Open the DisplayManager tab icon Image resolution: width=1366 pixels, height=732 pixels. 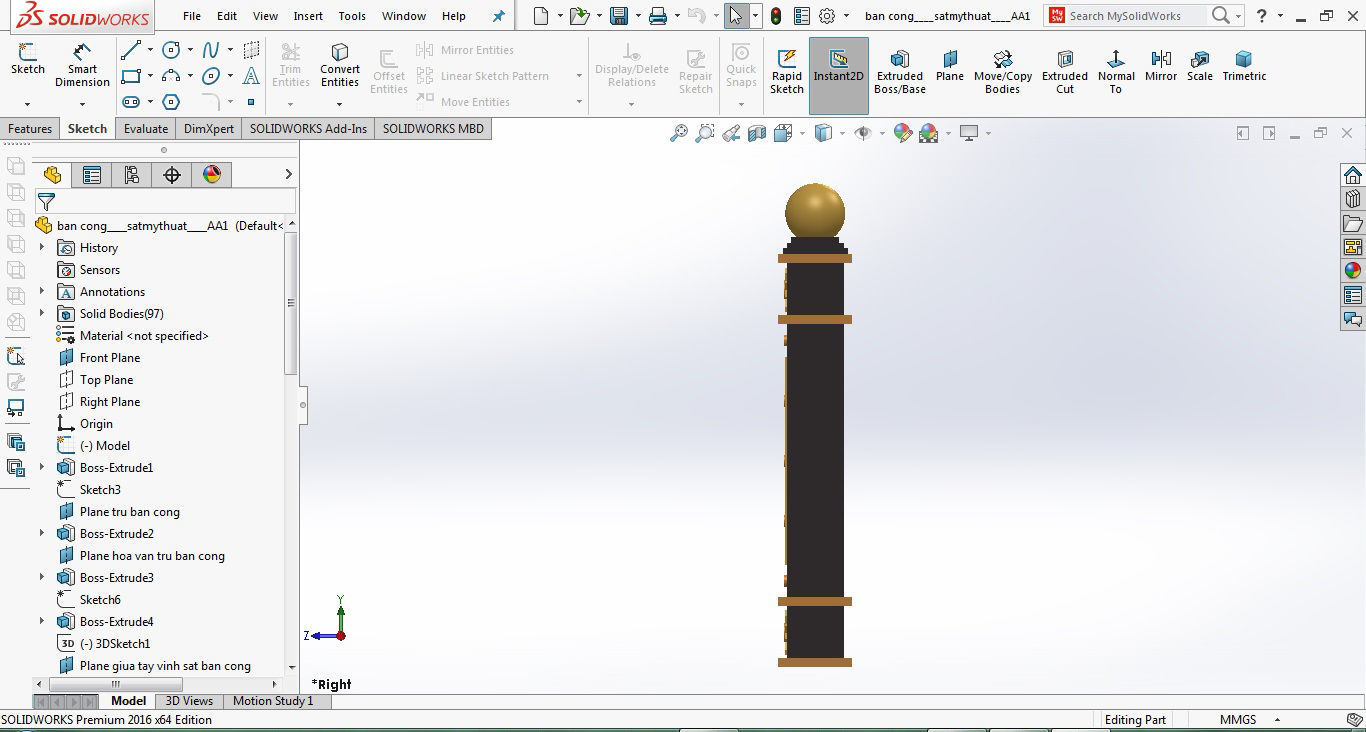212,175
